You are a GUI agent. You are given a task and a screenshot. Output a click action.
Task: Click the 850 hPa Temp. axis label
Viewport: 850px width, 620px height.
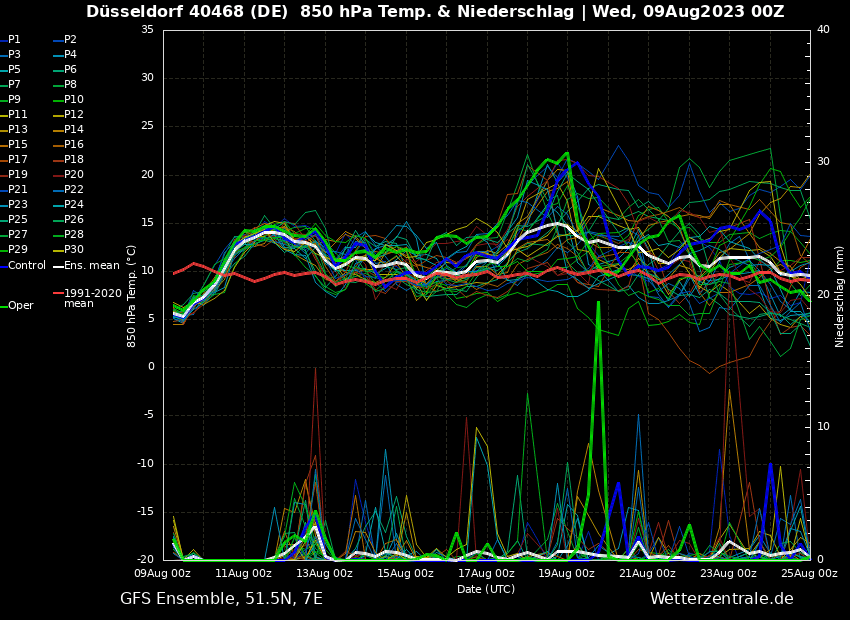point(132,295)
